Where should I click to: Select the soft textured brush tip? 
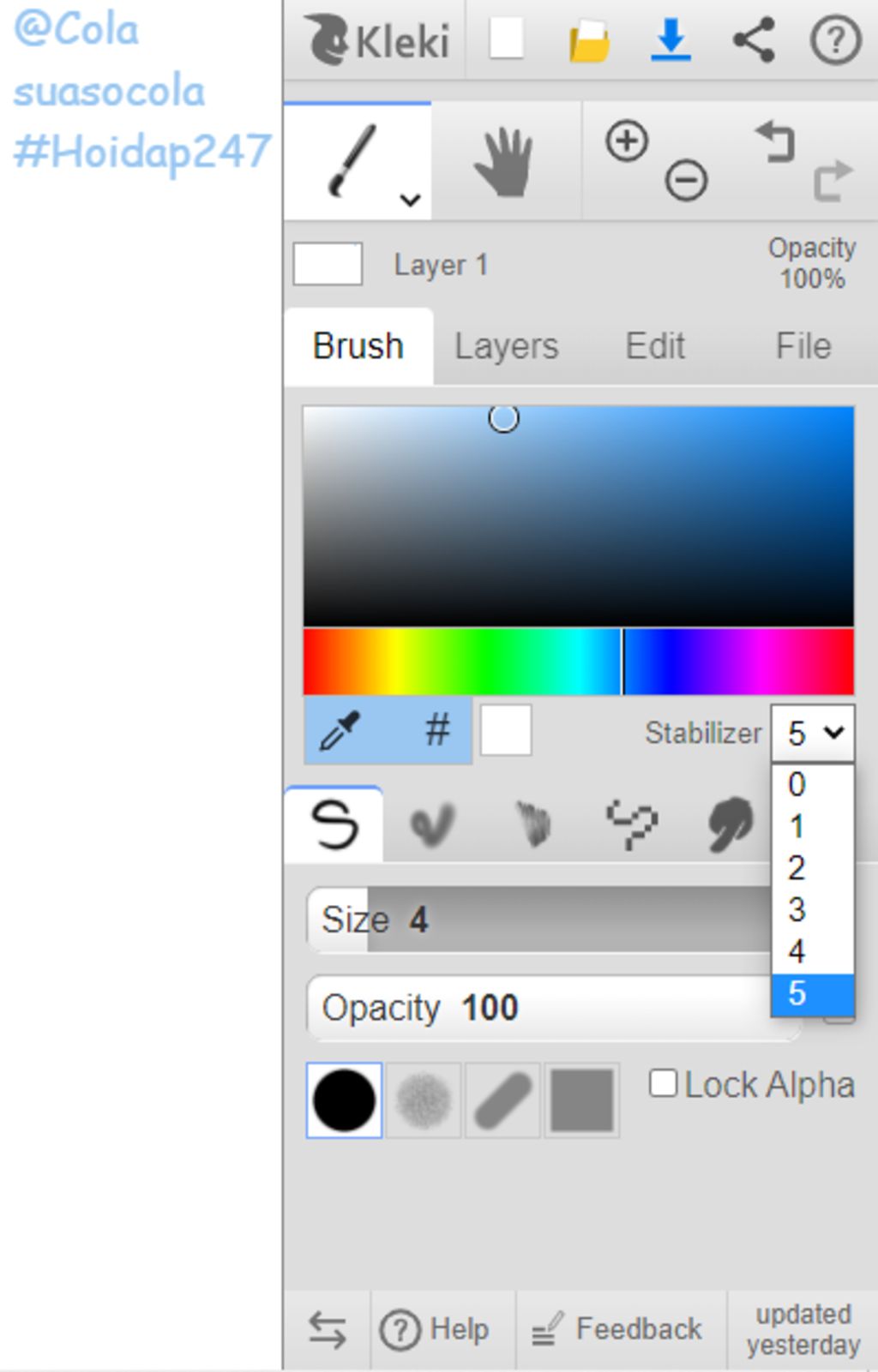[x=423, y=1100]
